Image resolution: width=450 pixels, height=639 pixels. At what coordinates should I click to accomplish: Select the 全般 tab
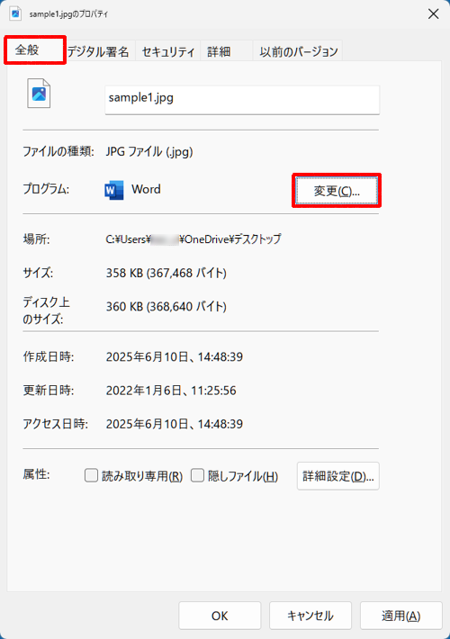[x=35, y=50]
